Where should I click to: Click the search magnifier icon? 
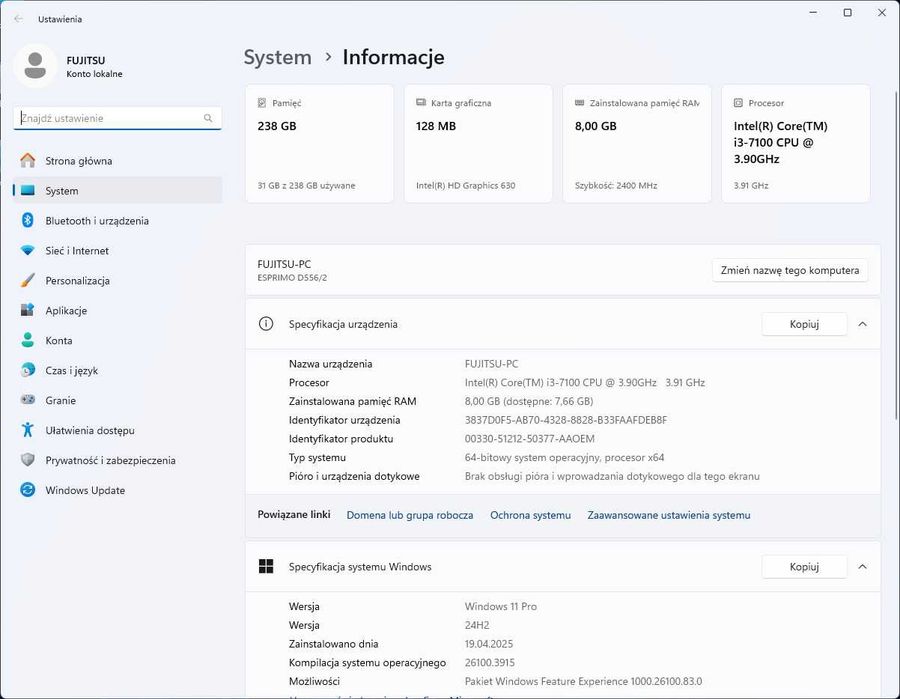click(208, 118)
